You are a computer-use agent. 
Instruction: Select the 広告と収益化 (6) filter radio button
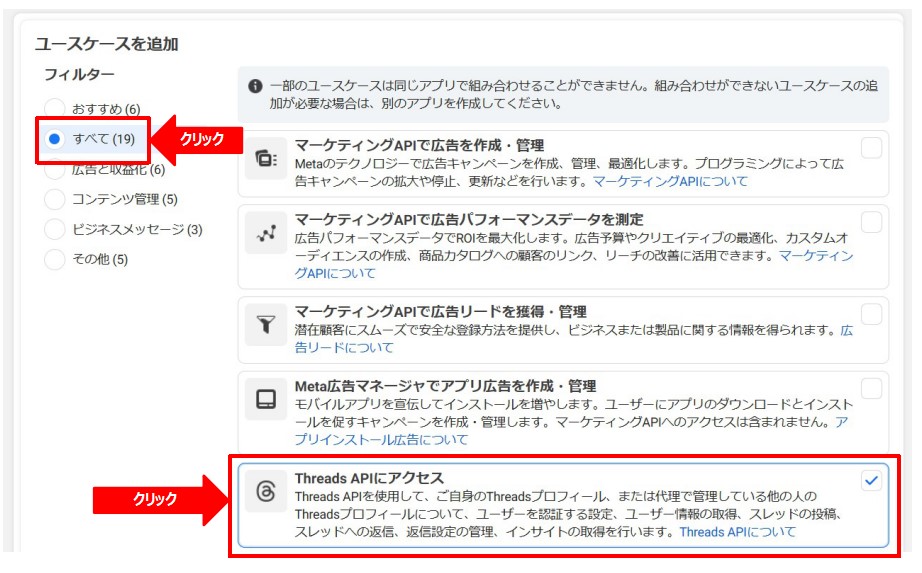tap(55, 169)
